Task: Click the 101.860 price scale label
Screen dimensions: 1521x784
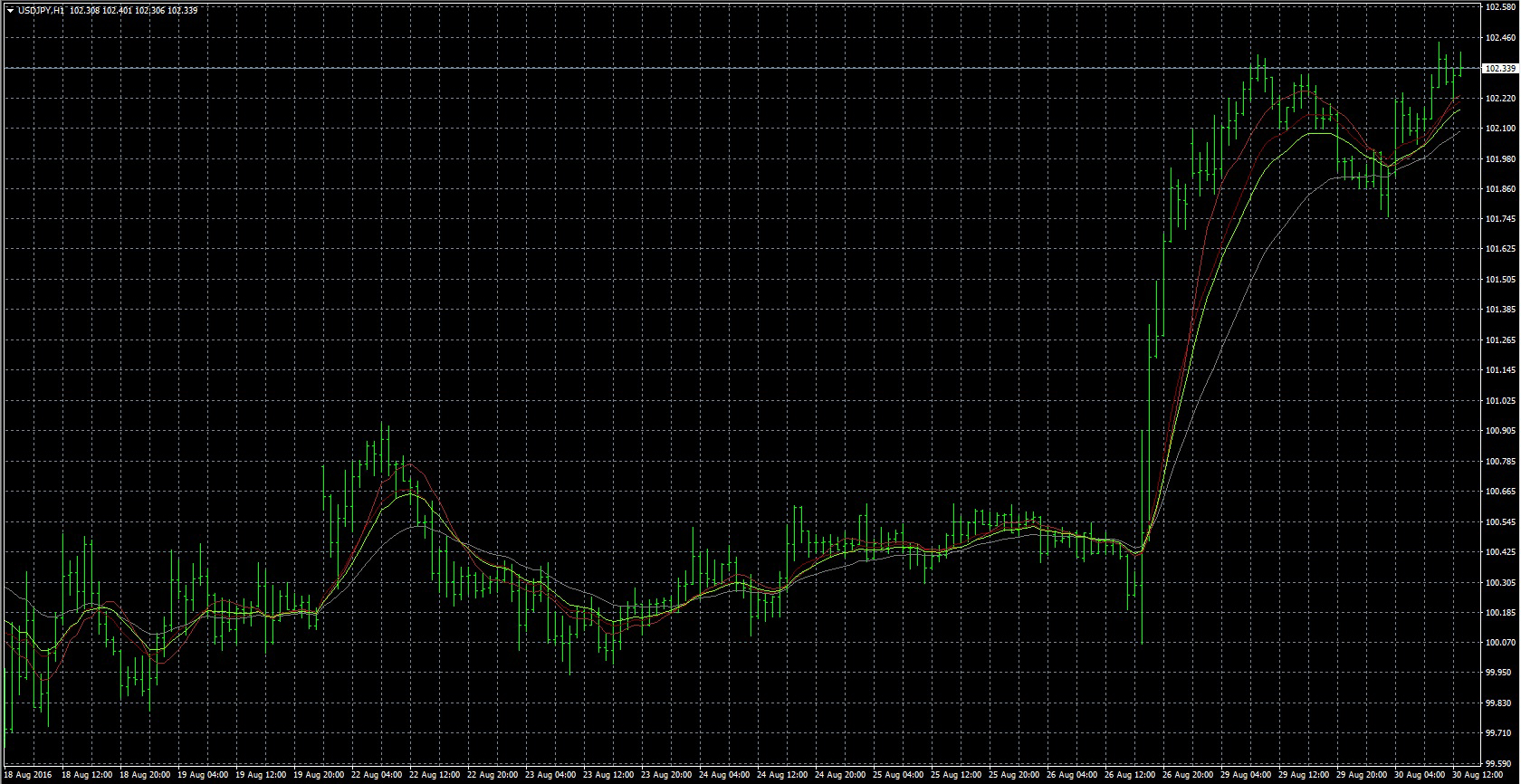Action: [1501, 189]
